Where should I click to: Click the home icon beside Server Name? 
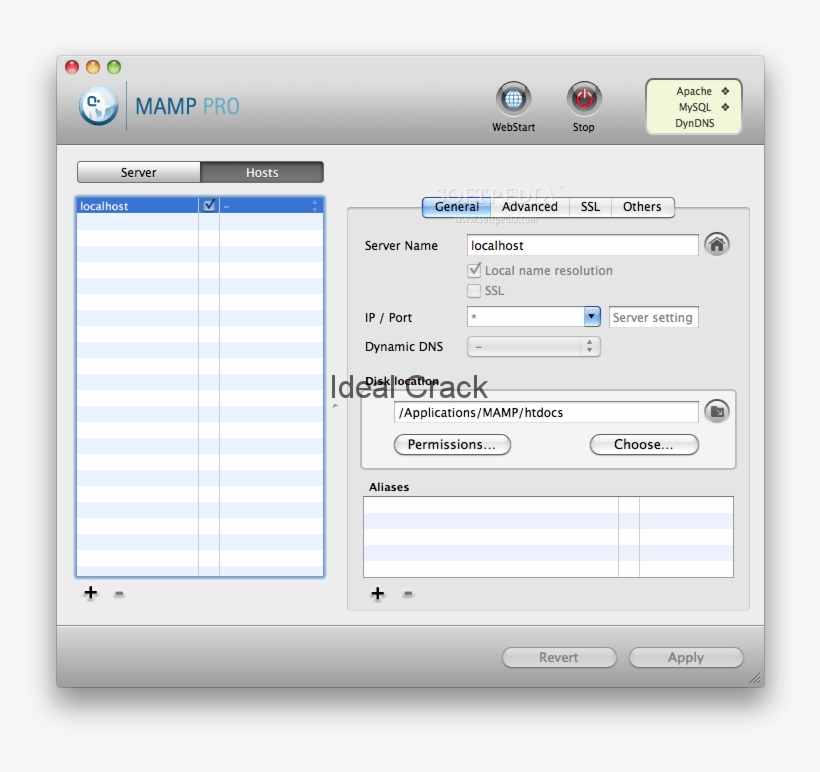[x=717, y=244]
